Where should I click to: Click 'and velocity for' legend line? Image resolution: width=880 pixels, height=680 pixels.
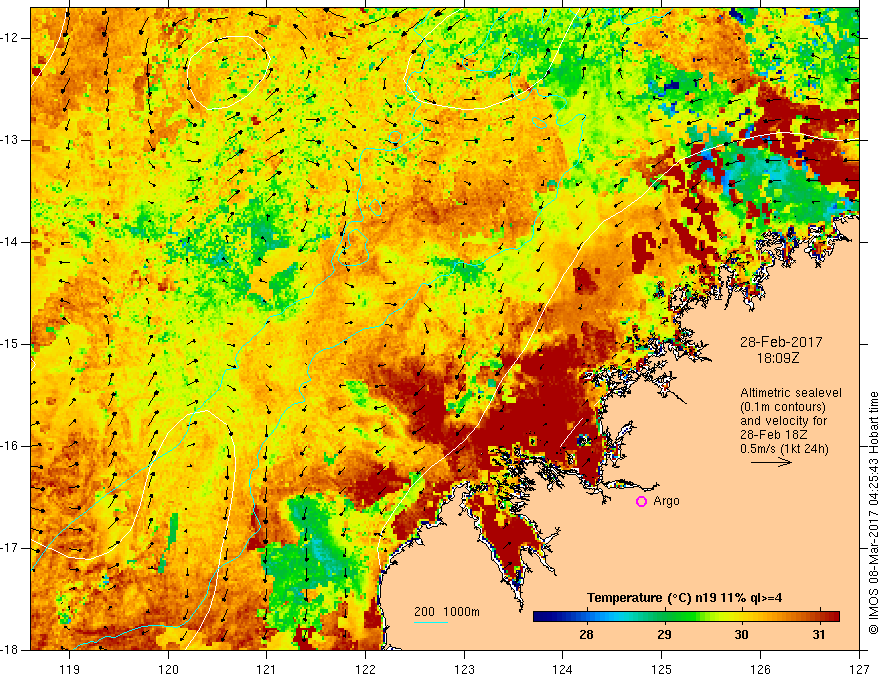[x=783, y=421]
